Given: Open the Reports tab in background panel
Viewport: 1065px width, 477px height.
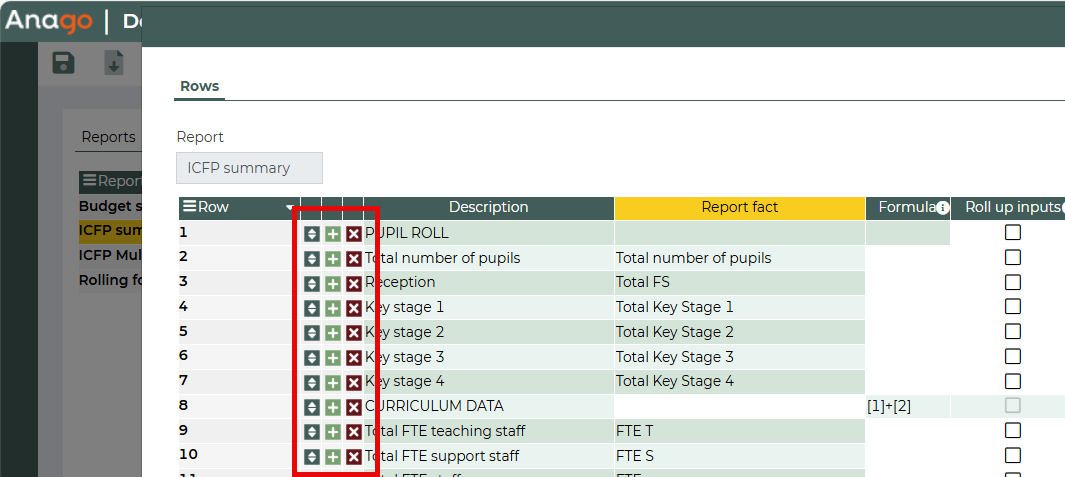Looking at the screenshot, I should coord(108,137).
